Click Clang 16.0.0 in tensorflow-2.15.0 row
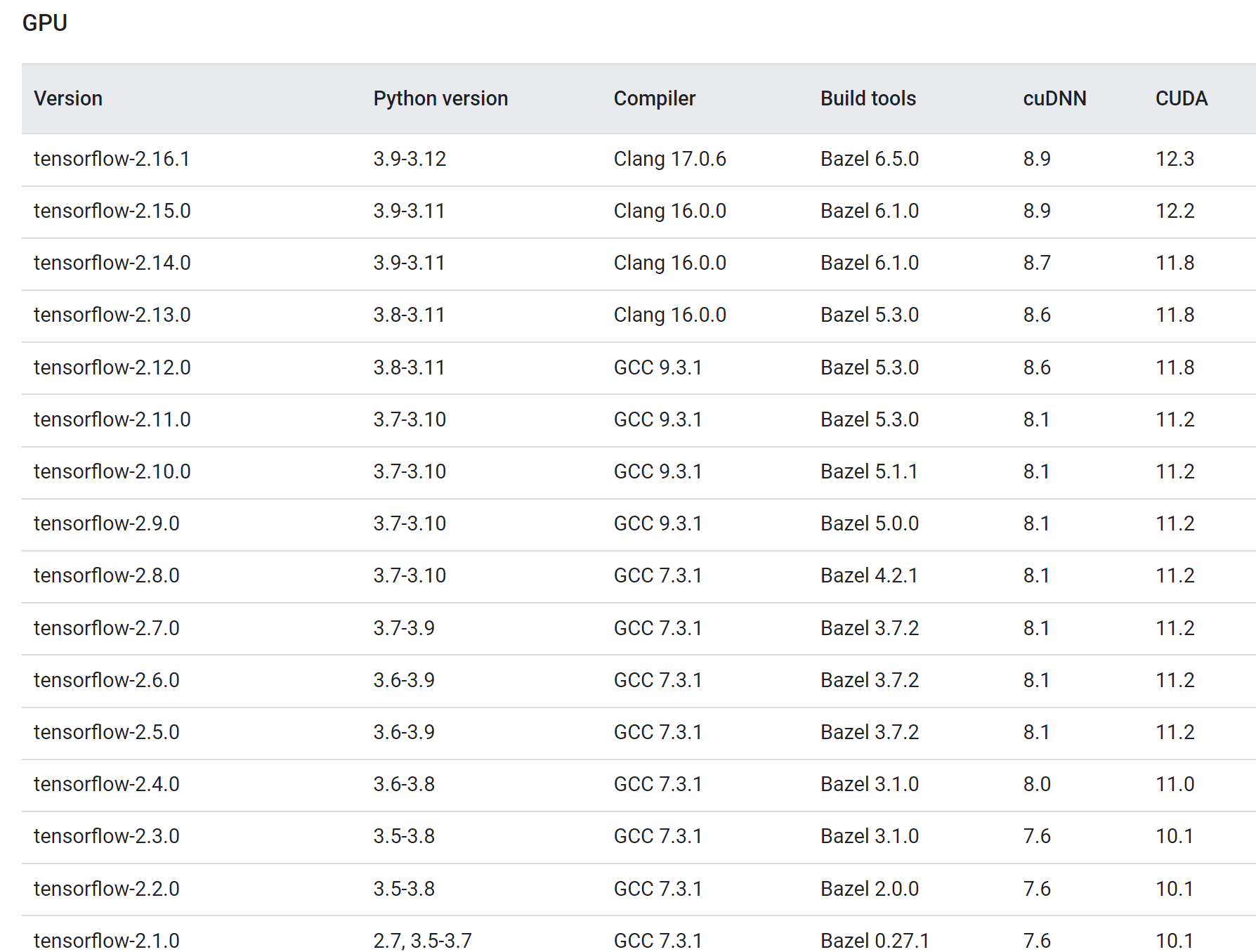This screenshot has width=1256, height=952. point(669,211)
